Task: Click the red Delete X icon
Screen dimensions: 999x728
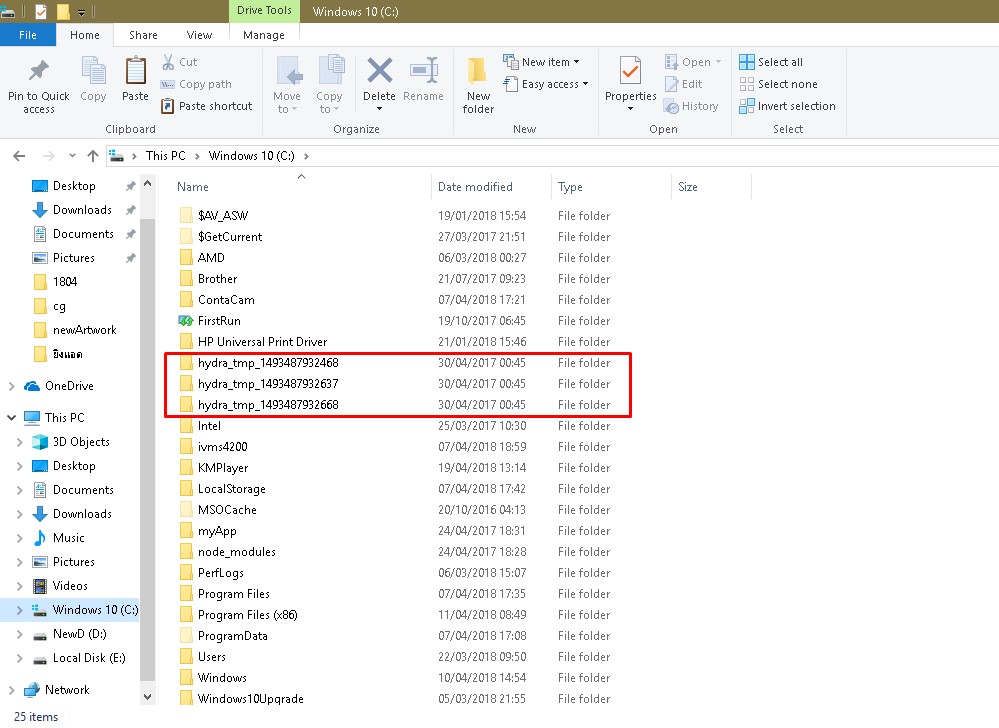Action: click(x=379, y=70)
